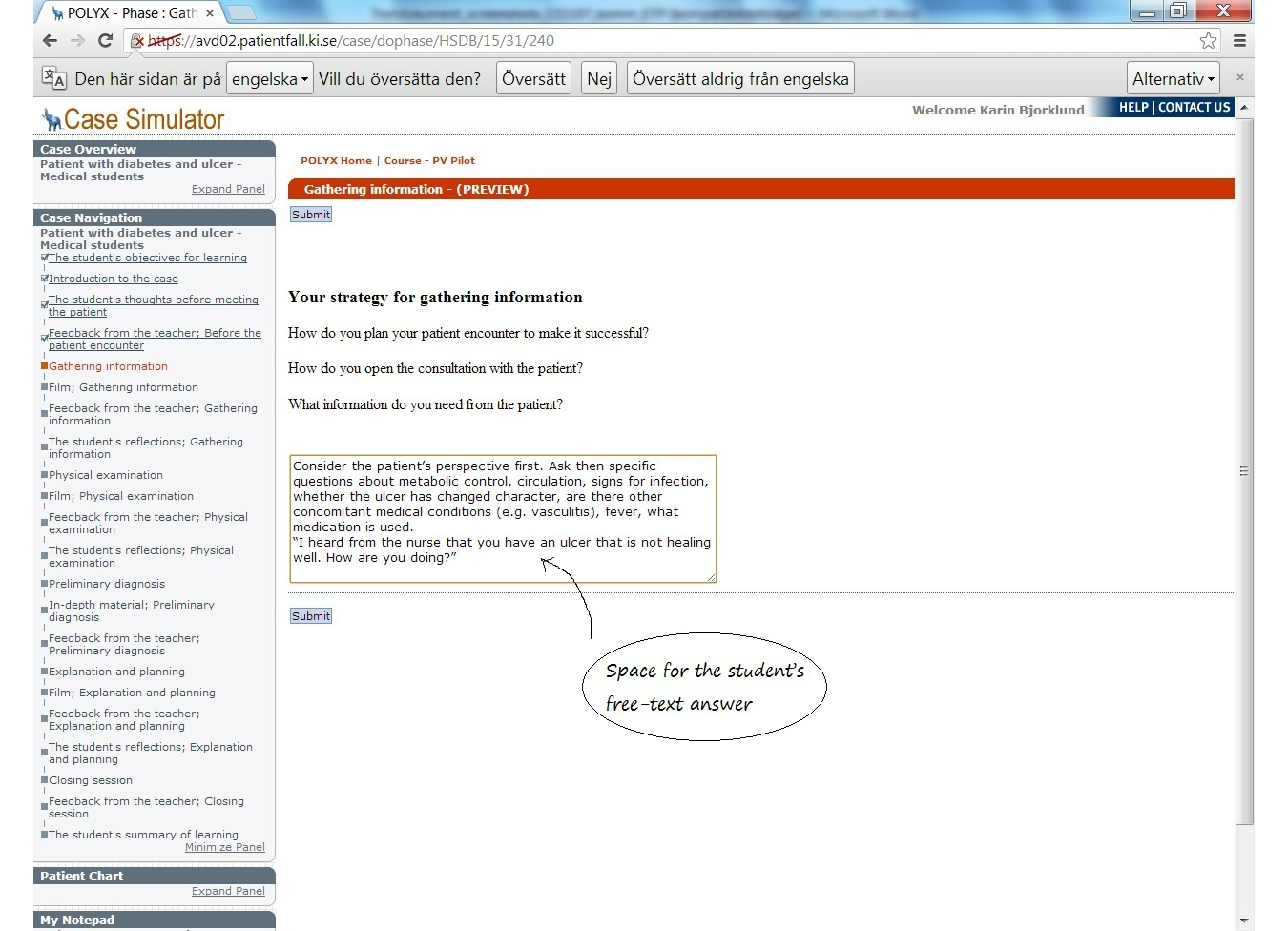Open the Alternativ options dropdown
This screenshot has height=931, width=1288.
(1174, 79)
